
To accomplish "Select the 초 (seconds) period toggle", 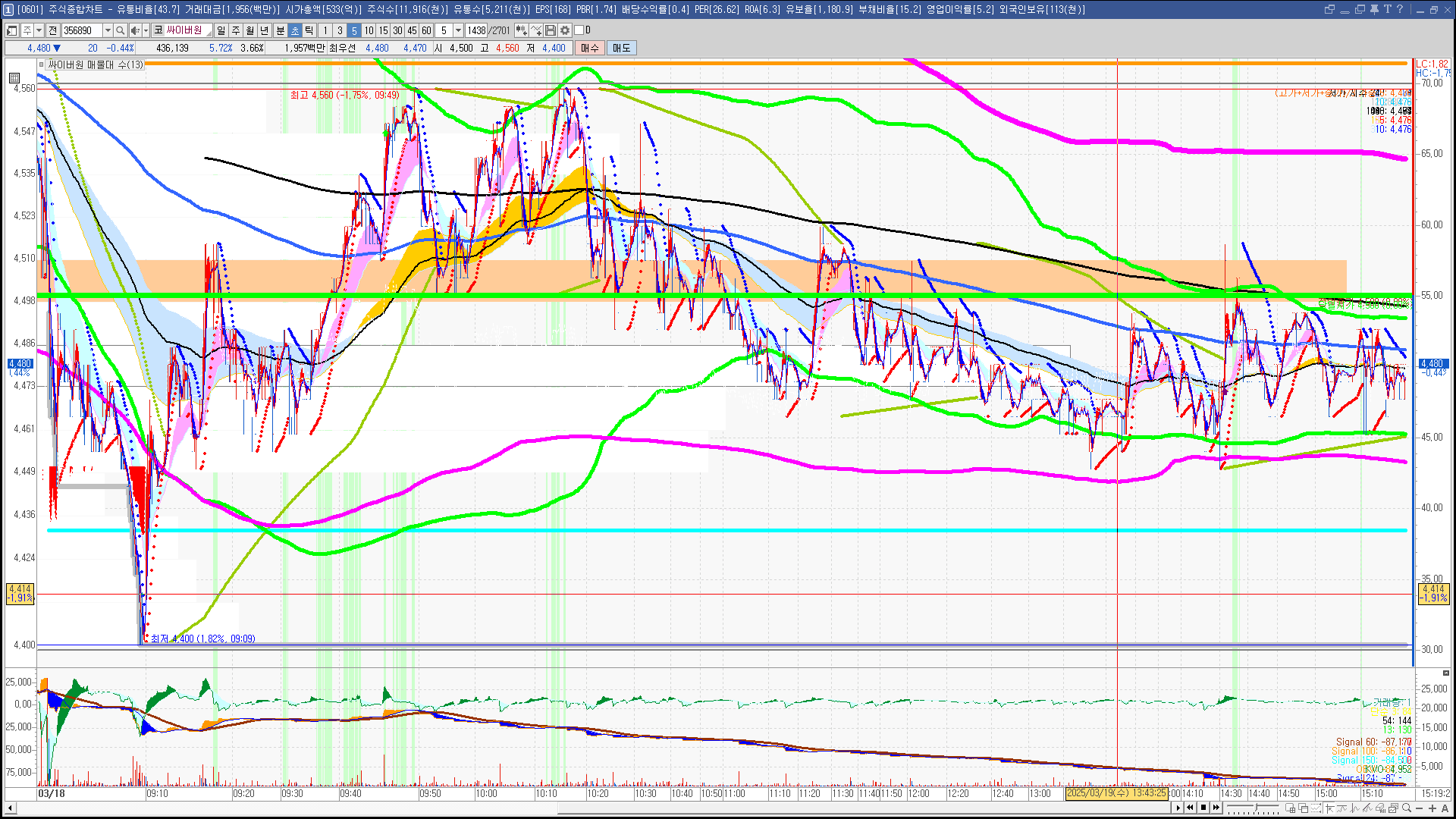I will (295, 30).
